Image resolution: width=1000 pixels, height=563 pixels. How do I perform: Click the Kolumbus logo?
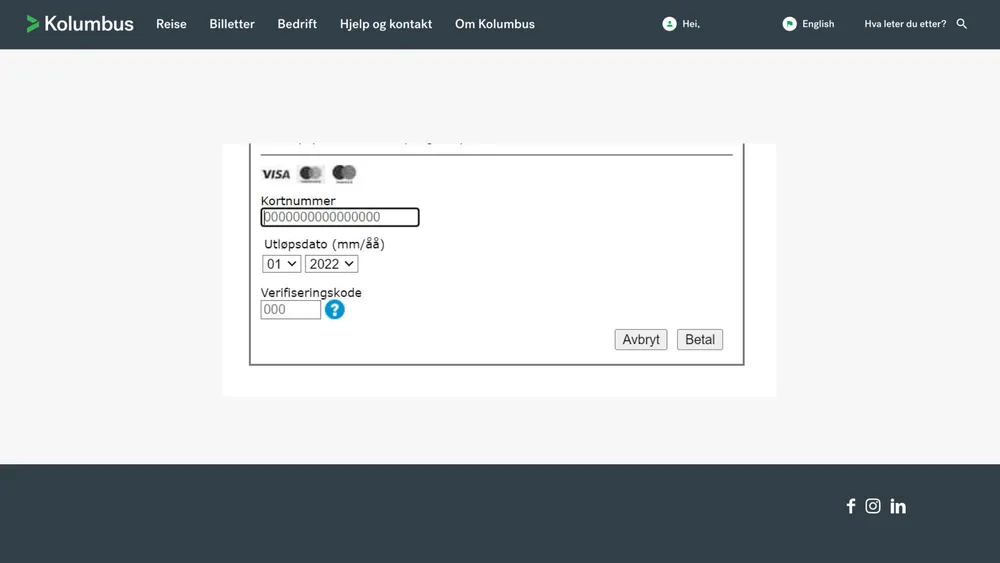[80, 24]
